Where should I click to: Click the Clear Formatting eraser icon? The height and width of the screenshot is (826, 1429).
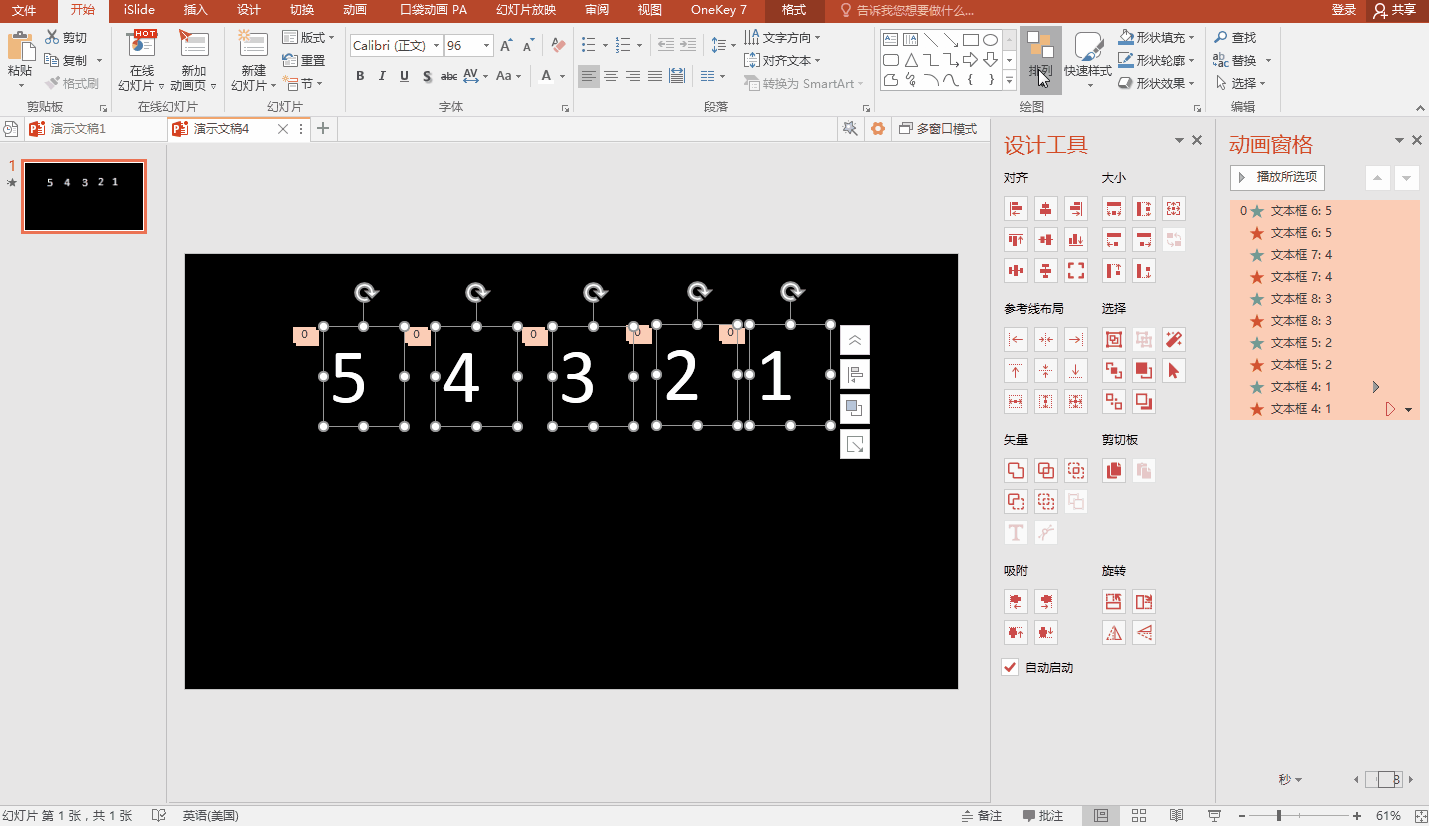pyautogui.click(x=558, y=46)
